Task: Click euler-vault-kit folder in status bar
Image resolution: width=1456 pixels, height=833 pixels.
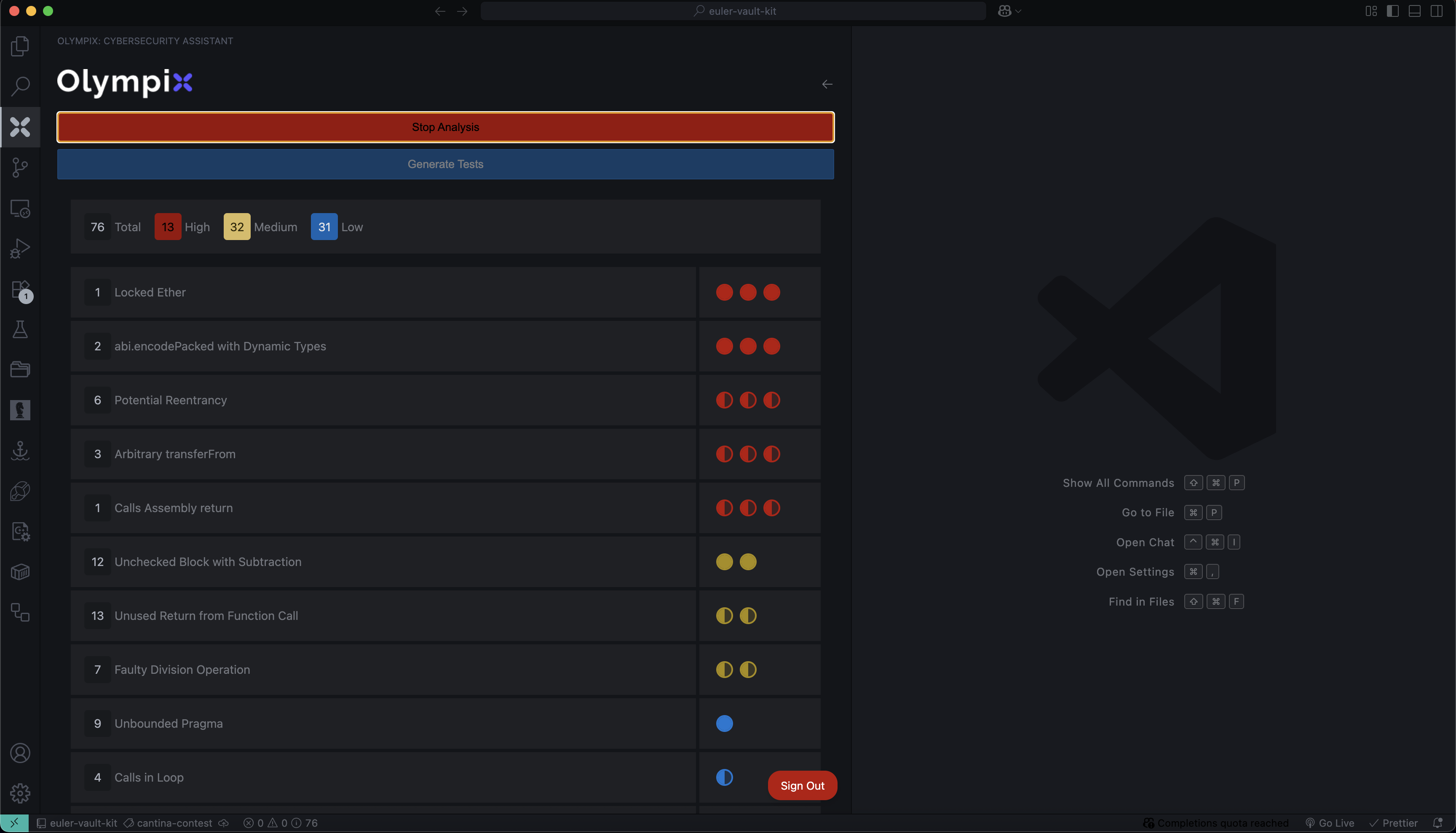Action: pos(77,823)
